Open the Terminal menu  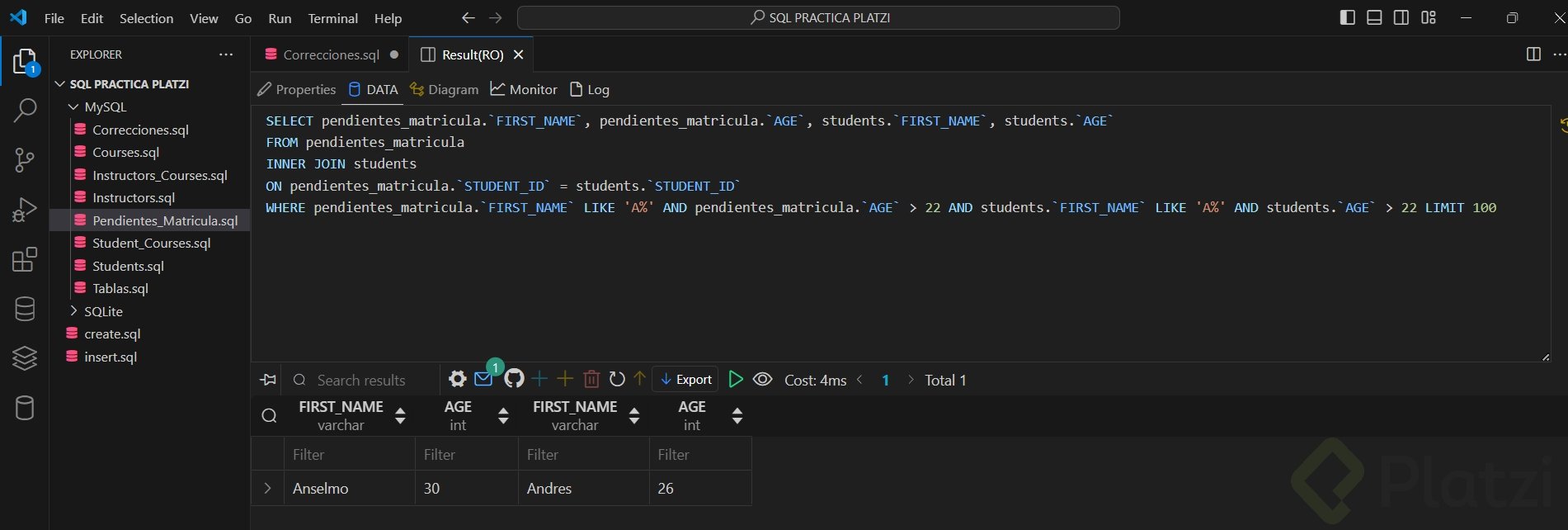tap(332, 18)
